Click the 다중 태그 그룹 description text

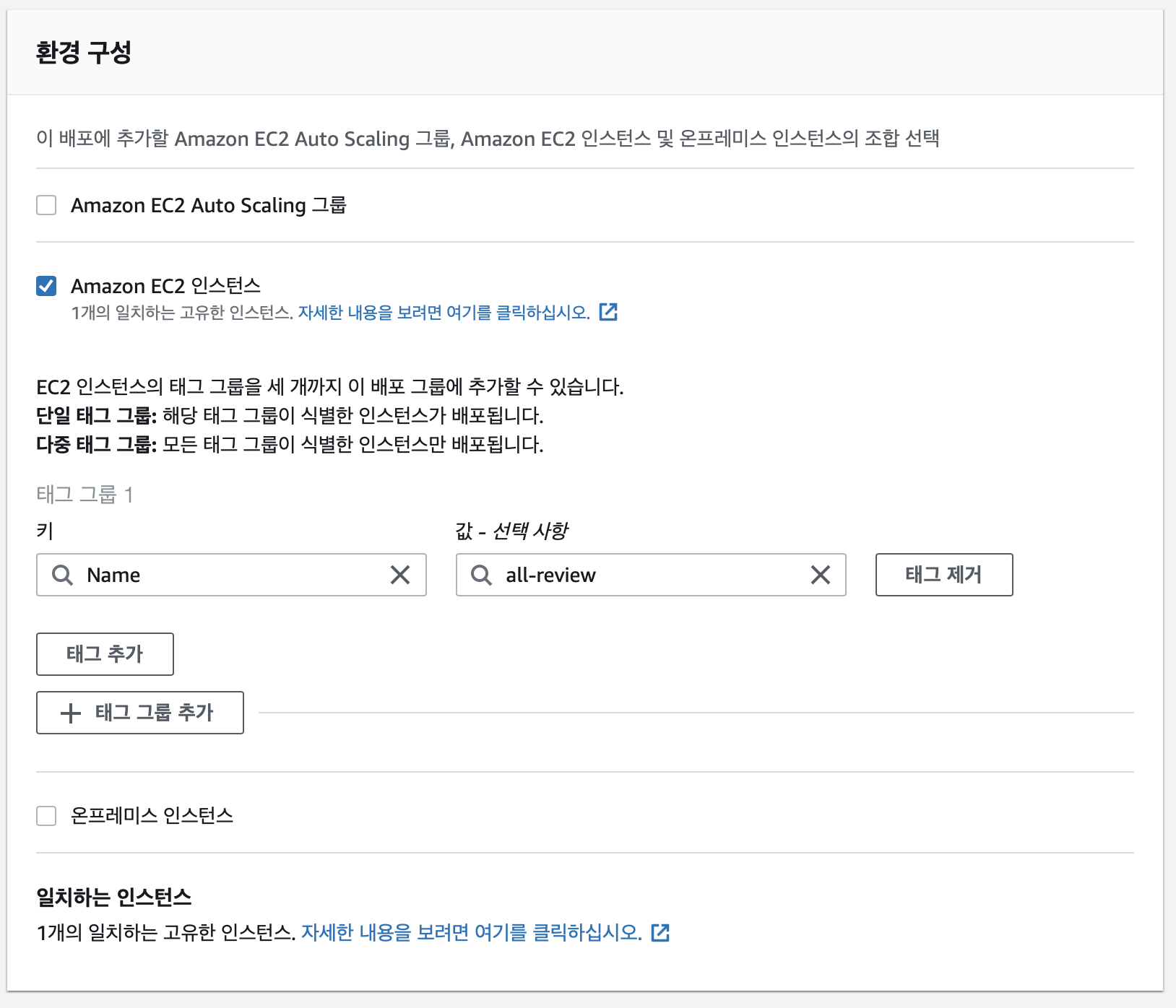[290, 444]
